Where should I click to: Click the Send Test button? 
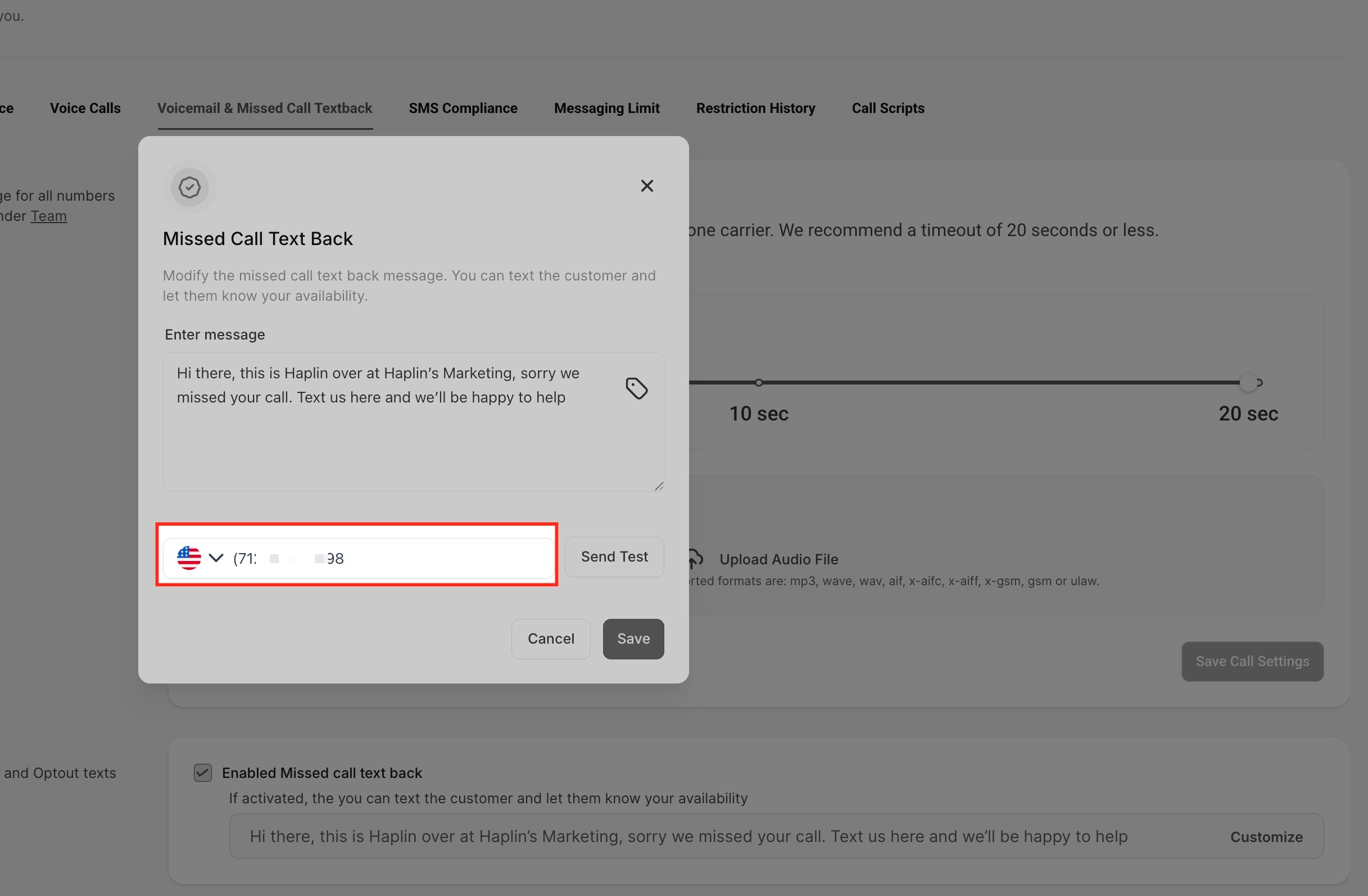[614, 556]
